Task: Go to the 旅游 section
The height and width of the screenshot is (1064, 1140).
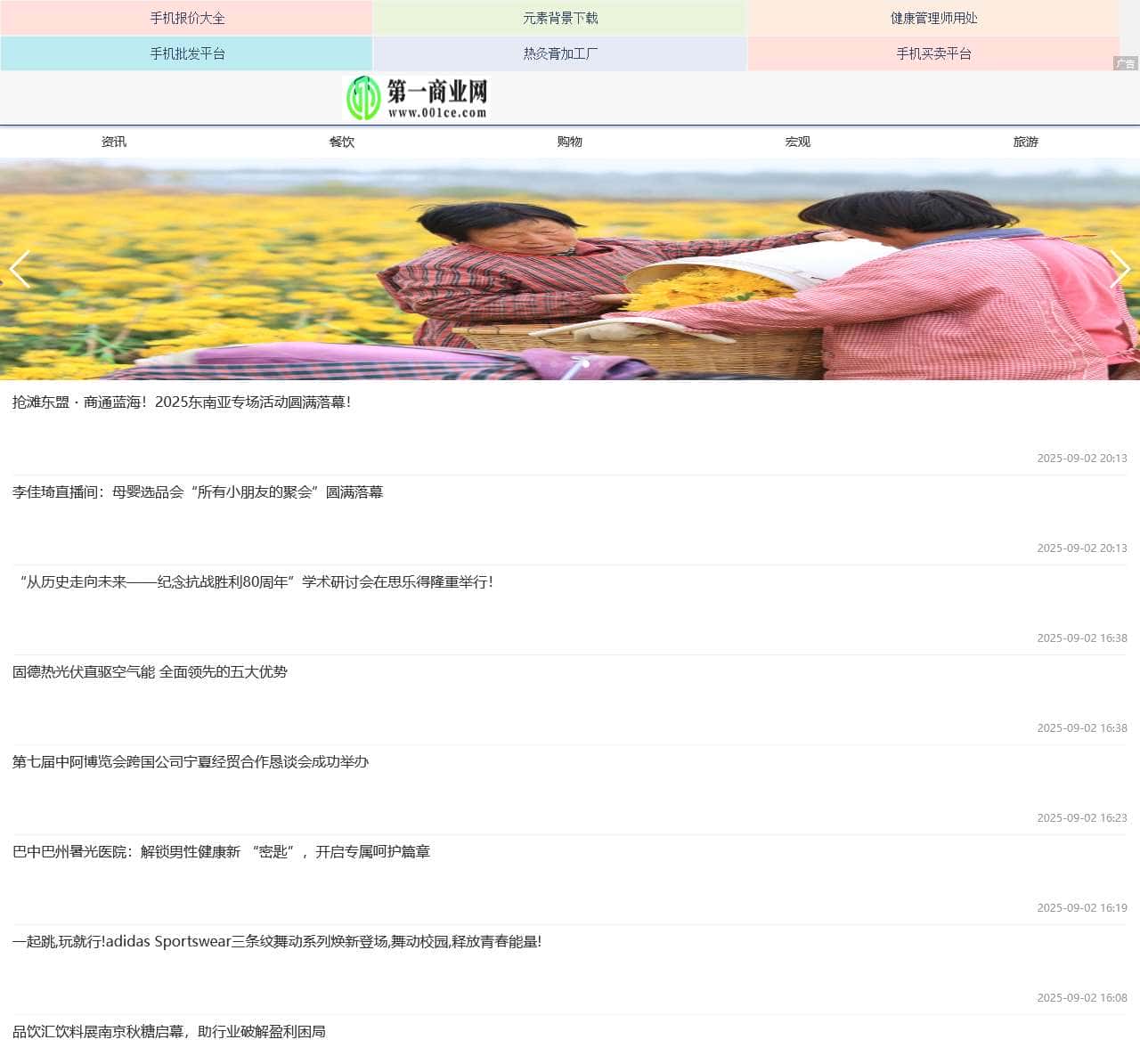Action: pos(1026,142)
